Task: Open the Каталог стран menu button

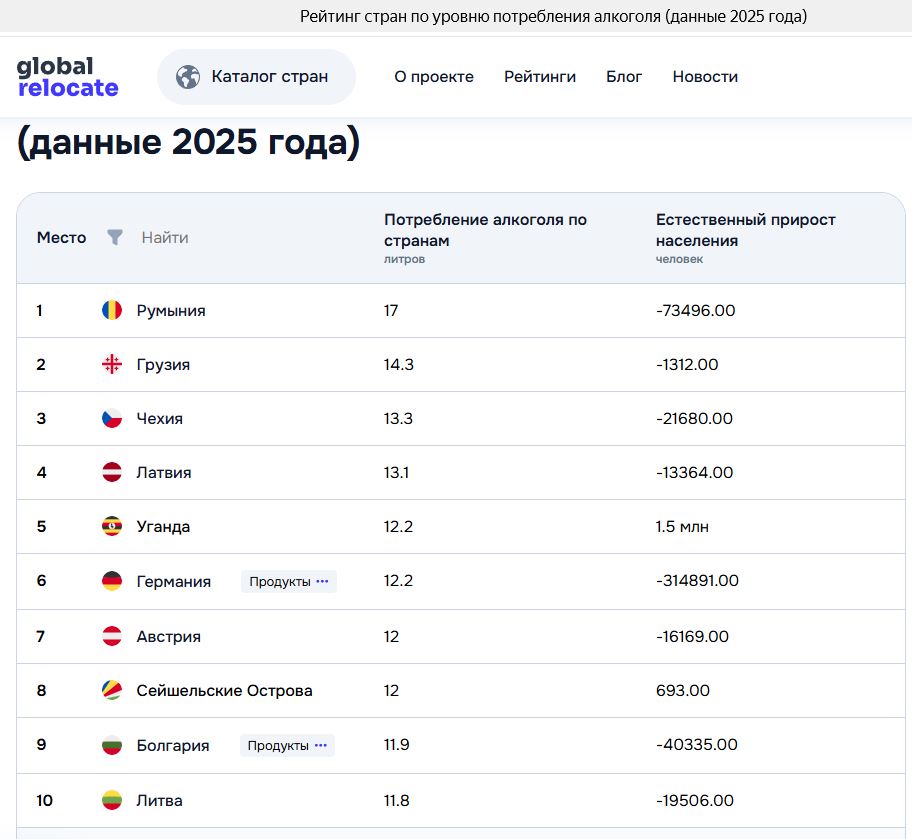Action: point(256,77)
